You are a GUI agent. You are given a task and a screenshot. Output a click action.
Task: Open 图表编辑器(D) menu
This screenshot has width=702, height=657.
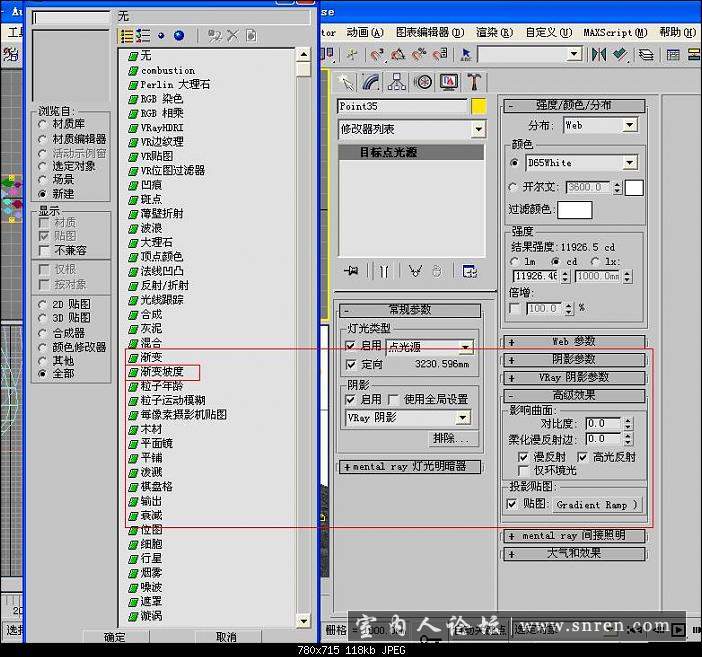click(x=430, y=33)
